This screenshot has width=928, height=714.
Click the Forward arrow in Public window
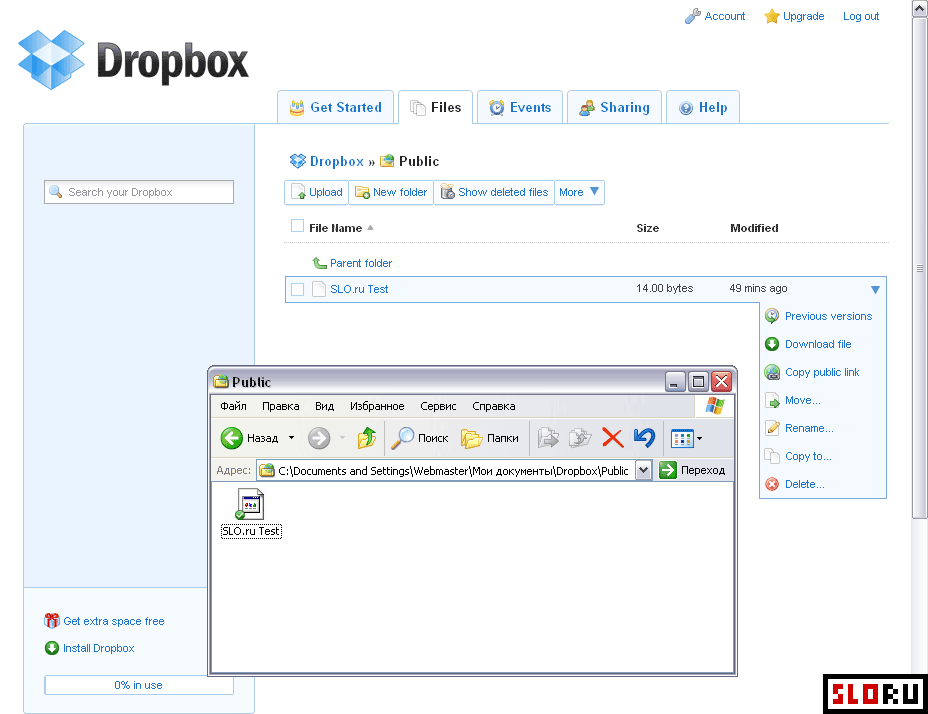[319, 438]
